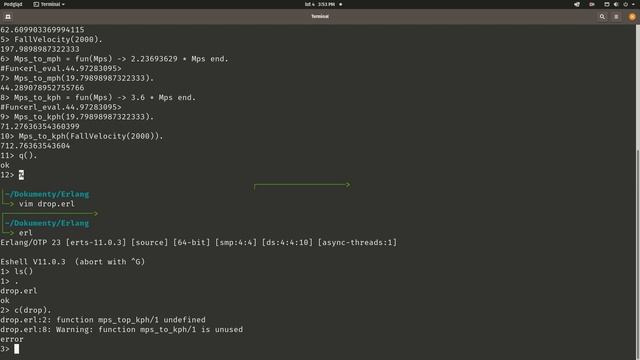Click the screen recording camera tray icon
The height and width of the screenshot is (360, 640).
(x=592, y=4)
